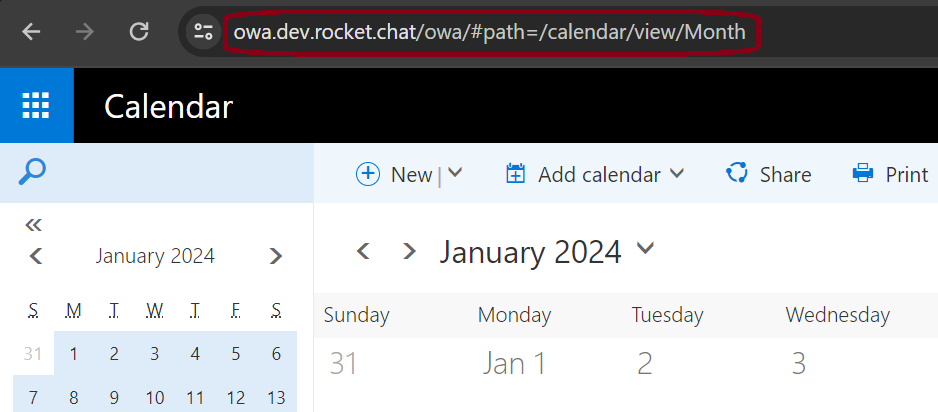Go to next month in mini calendar

click(276, 256)
